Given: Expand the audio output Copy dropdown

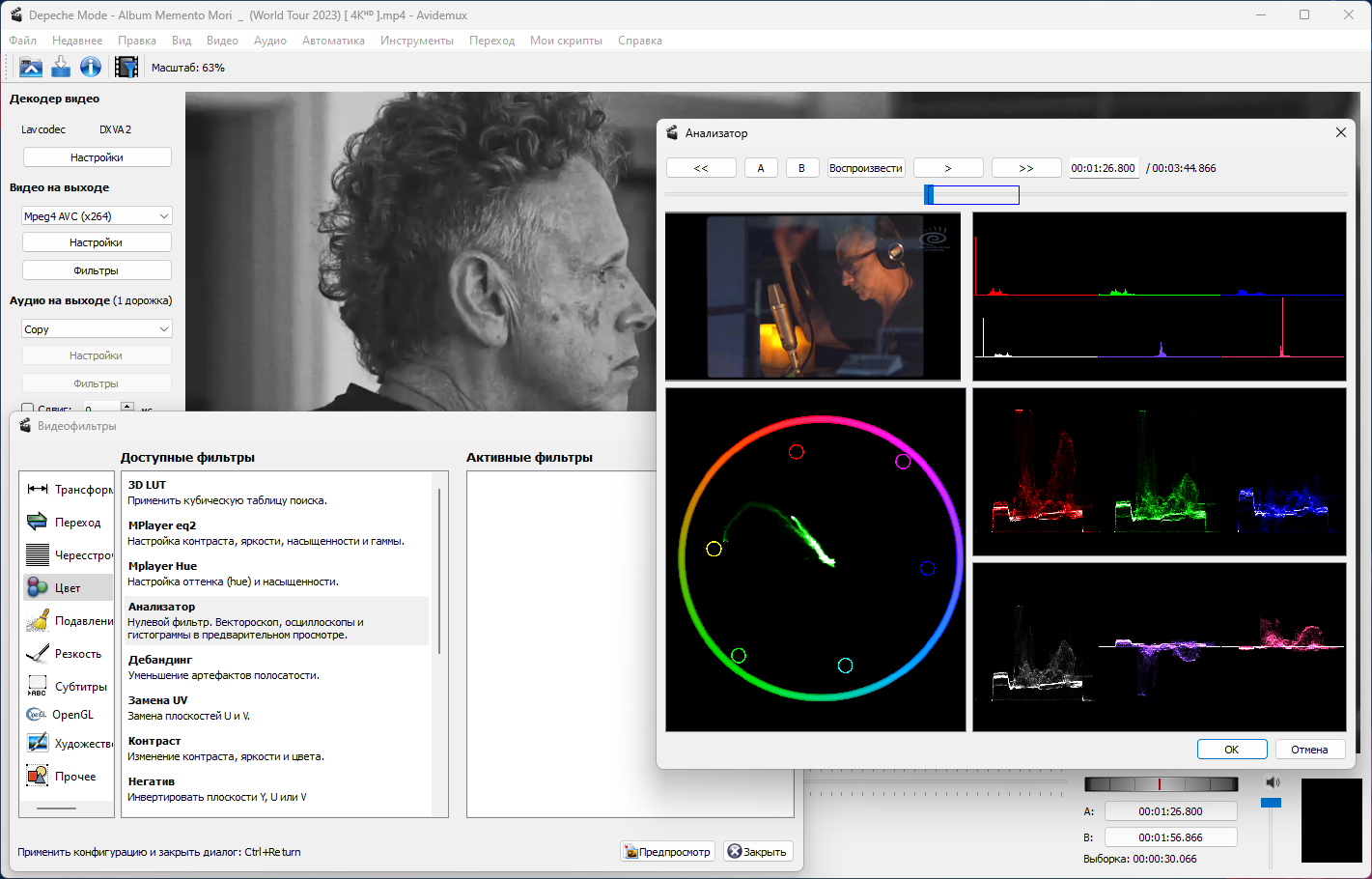Looking at the screenshot, I should coord(97,329).
